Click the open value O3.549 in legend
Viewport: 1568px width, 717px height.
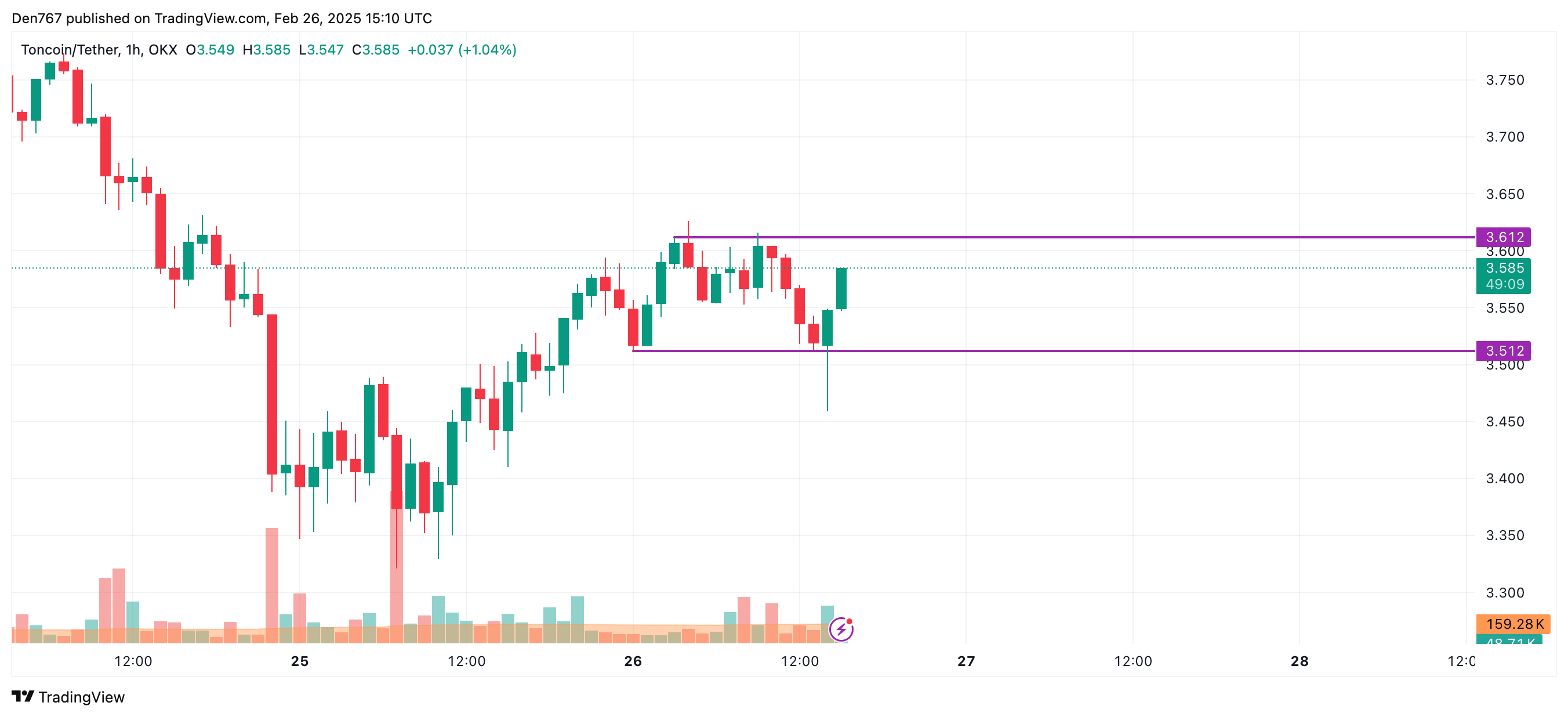coord(210,50)
